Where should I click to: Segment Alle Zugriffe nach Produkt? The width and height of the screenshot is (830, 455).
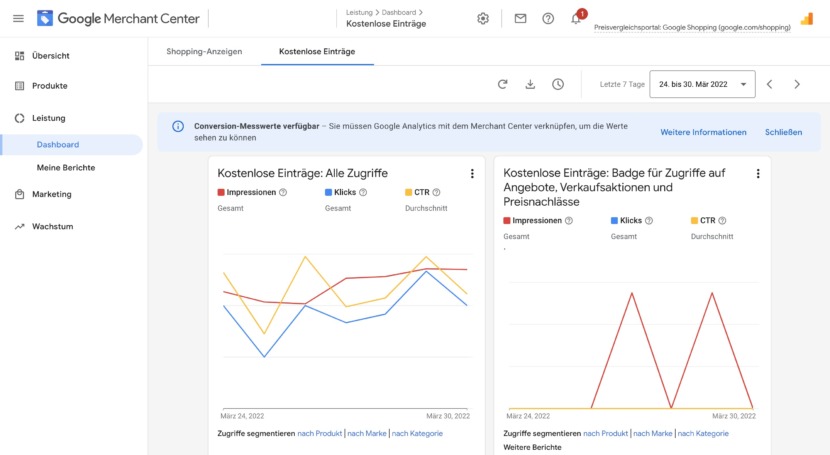pyautogui.click(x=320, y=433)
